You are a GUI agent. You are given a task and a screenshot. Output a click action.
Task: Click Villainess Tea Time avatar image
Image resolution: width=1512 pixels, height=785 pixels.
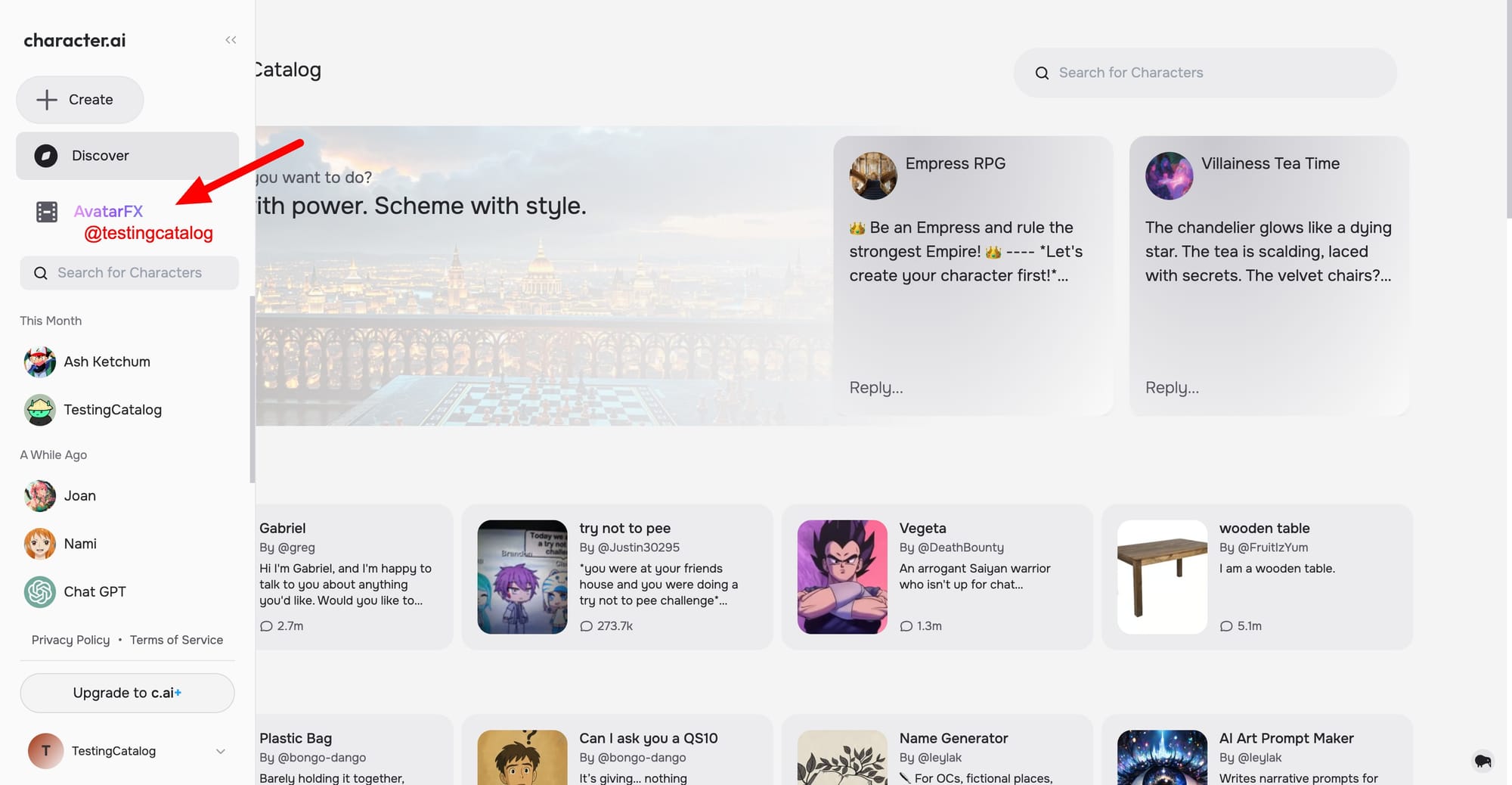(1170, 175)
